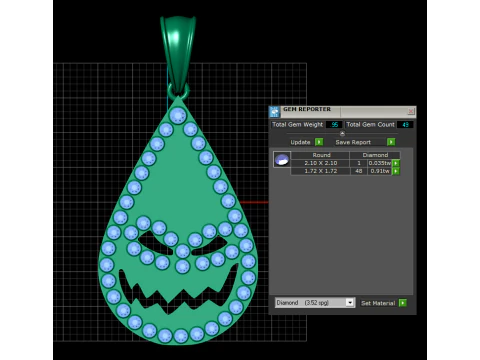Click the 'Total Gem Count' label

pos(370,124)
